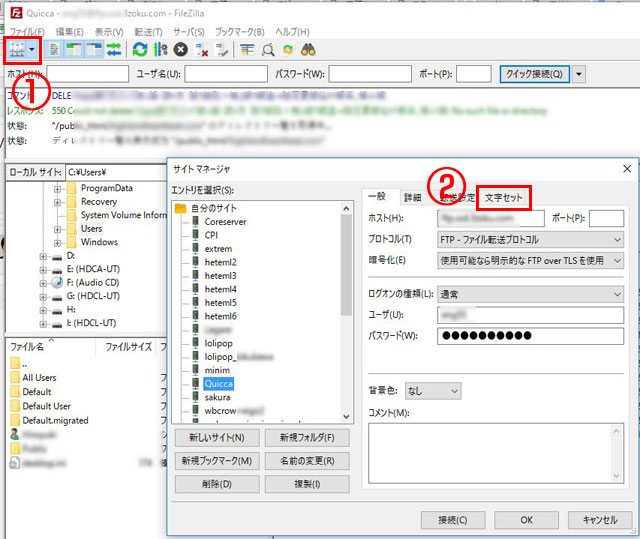Toggle synchronized browsing icon
This screenshot has width=640, height=539.
pyautogui.click(x=288, y=50)
